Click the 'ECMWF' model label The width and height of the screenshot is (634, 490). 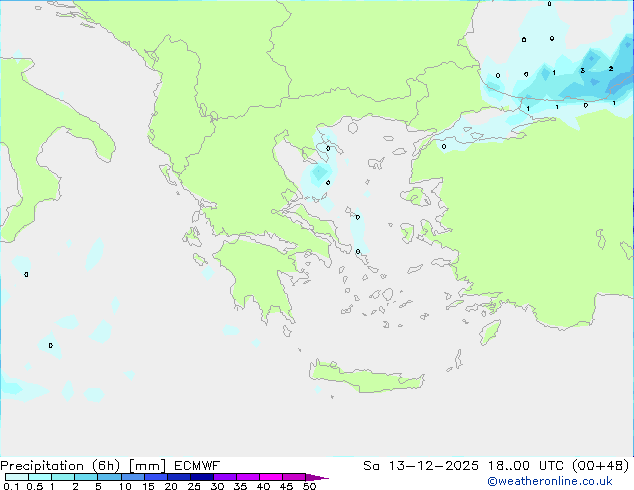click(197, 466)
